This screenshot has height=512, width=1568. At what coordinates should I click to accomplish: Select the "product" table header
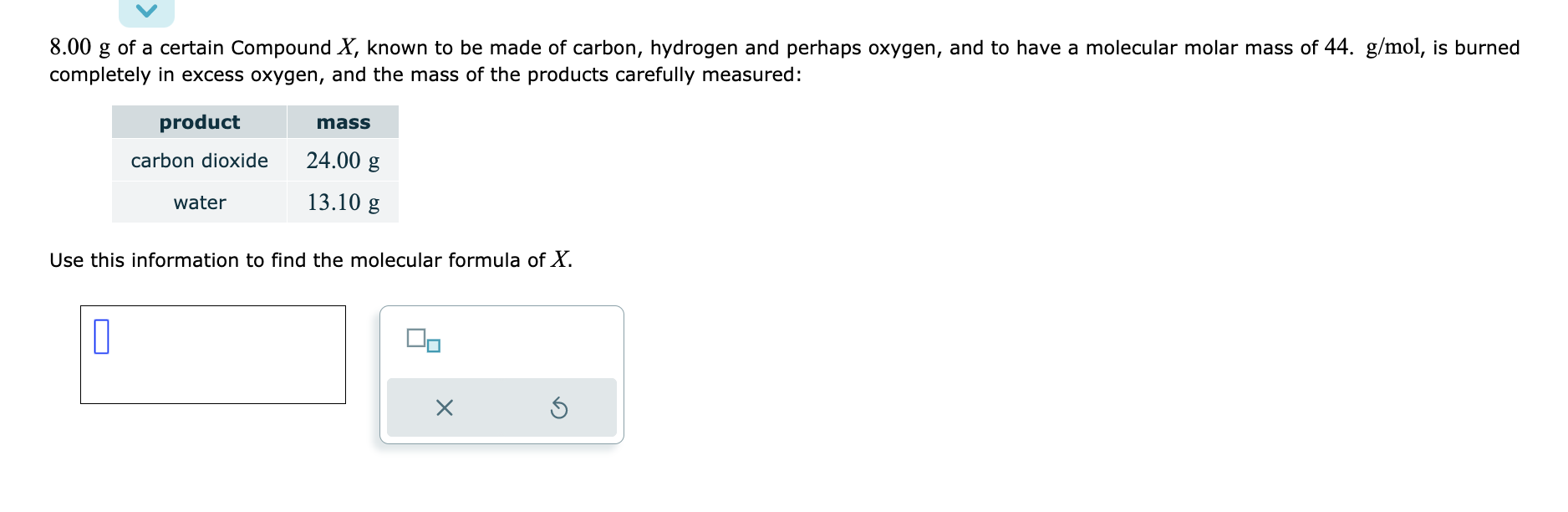tap(200, 122)
